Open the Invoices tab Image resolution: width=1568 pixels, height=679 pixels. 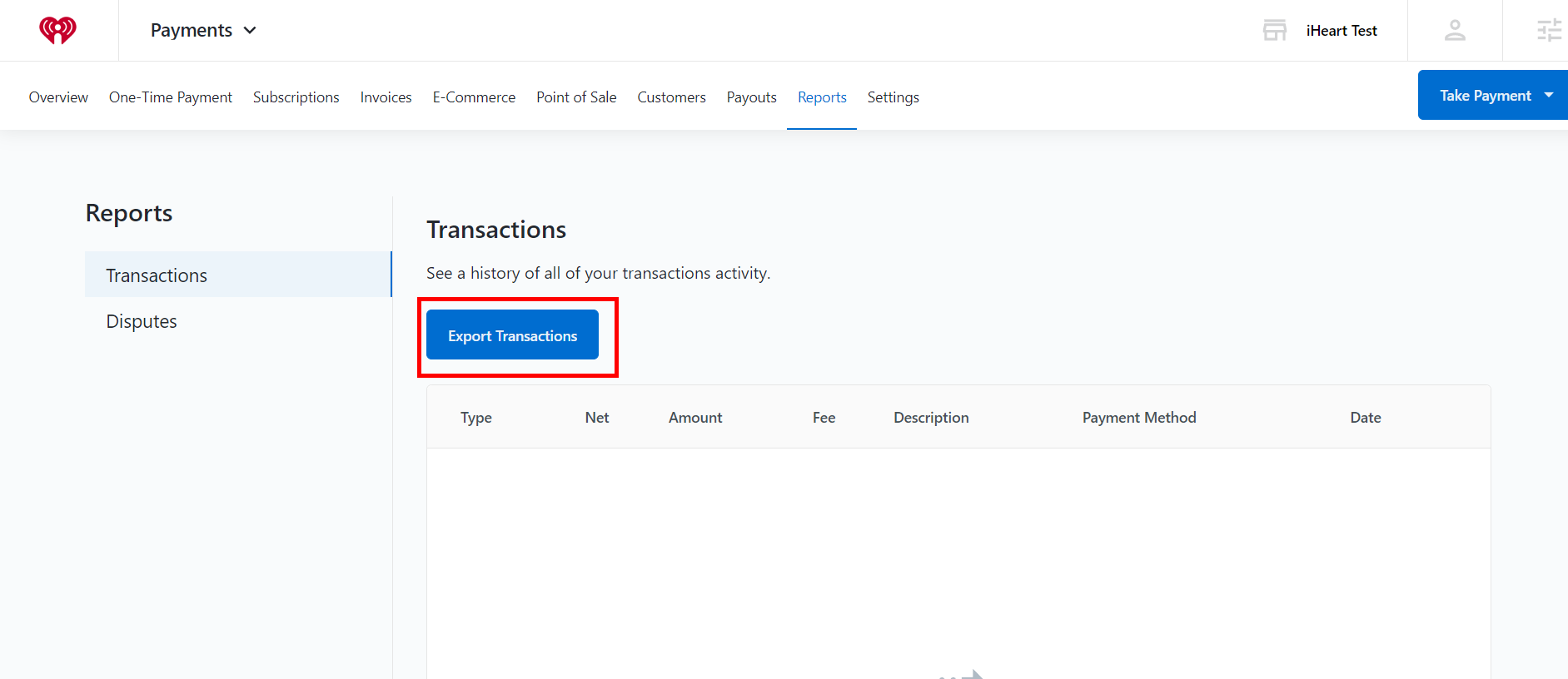(386, 97)
